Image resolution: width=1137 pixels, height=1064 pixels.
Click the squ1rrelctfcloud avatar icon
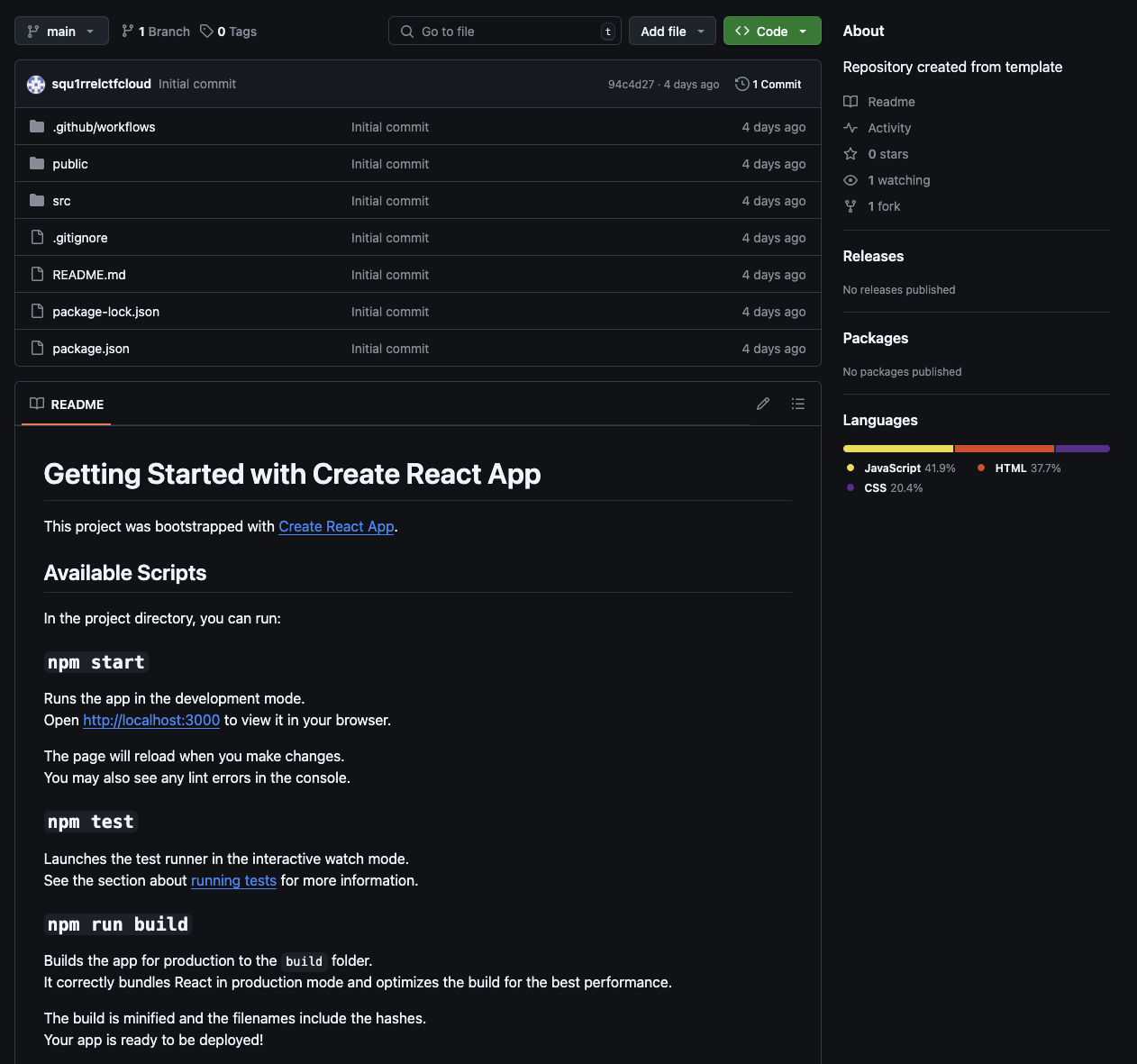(36, 84)
